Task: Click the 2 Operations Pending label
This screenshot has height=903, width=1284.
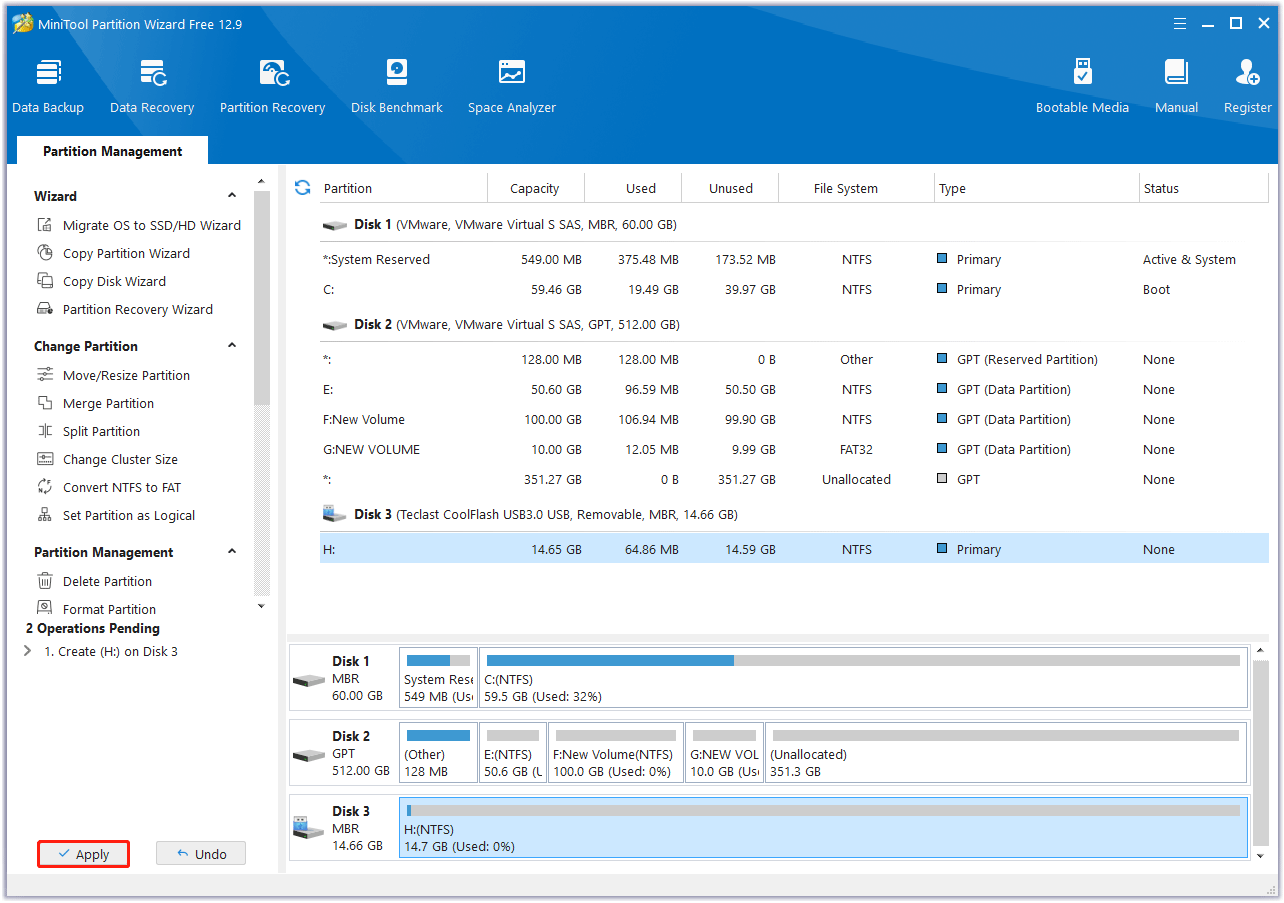Action: (93, 628)
